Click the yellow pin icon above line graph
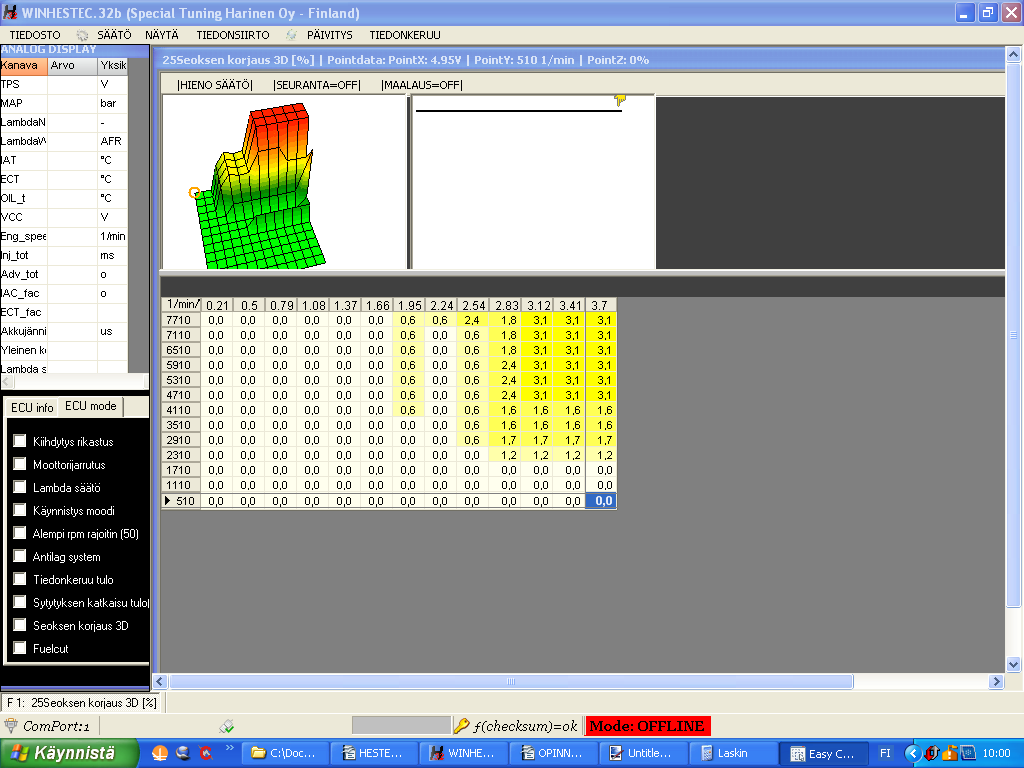The height and width of the screenshot is (768, 1024). (x=620, y=100)
